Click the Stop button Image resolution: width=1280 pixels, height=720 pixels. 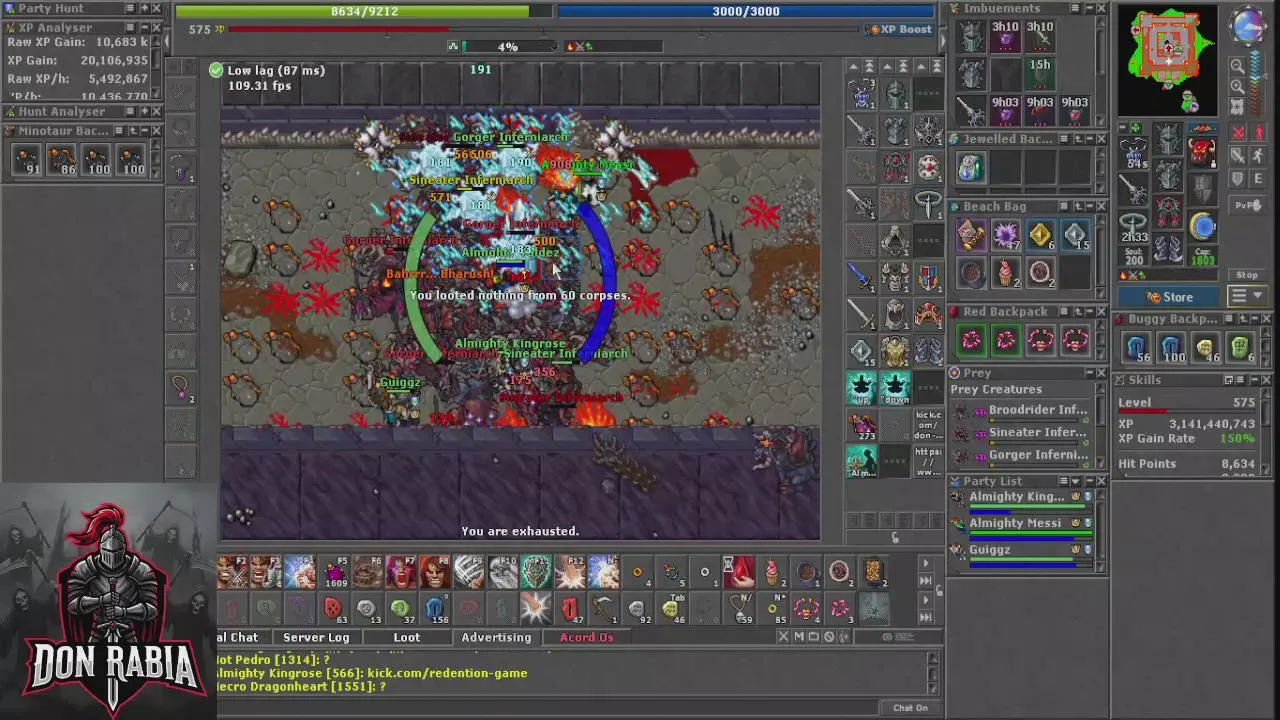coord(1247,275)
